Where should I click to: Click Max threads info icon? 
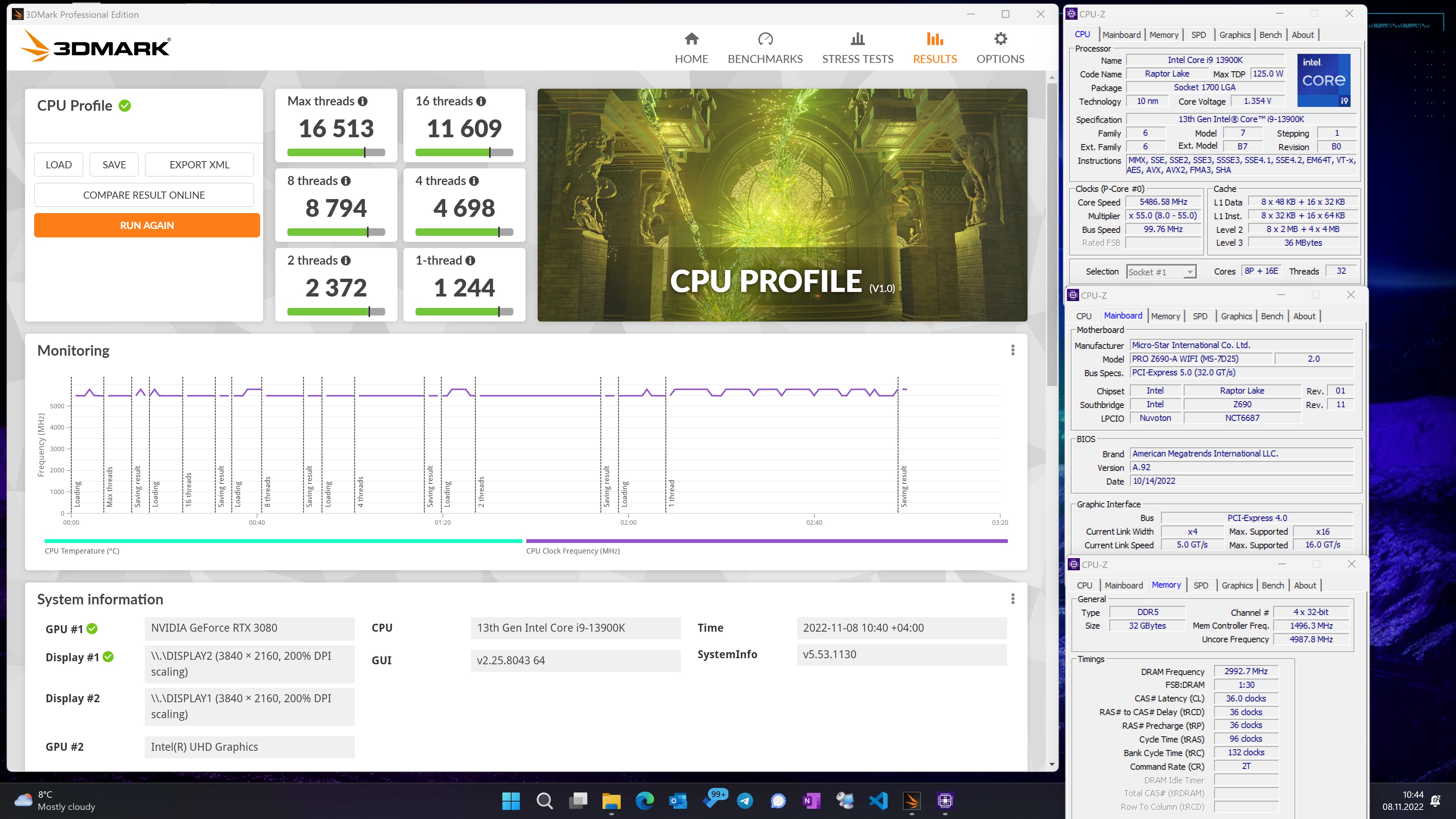tap(363, 101)
